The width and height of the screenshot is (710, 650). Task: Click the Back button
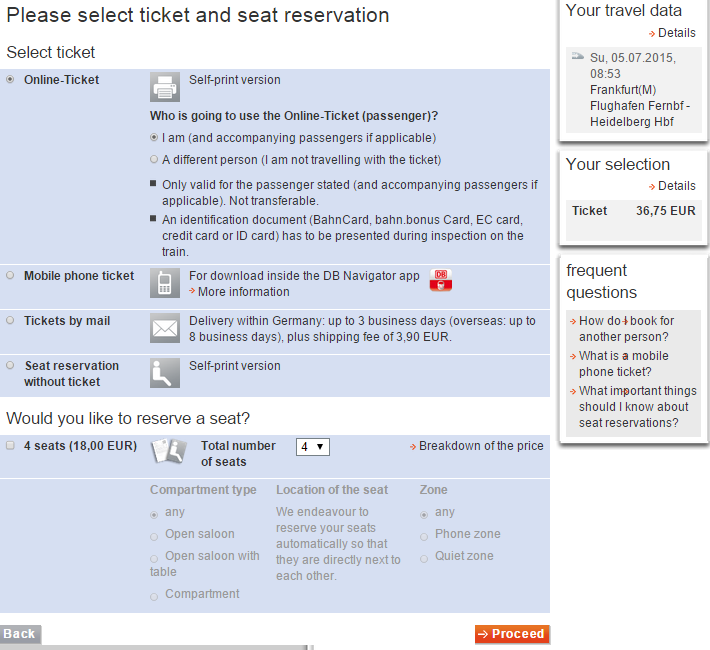pos(19,634)
